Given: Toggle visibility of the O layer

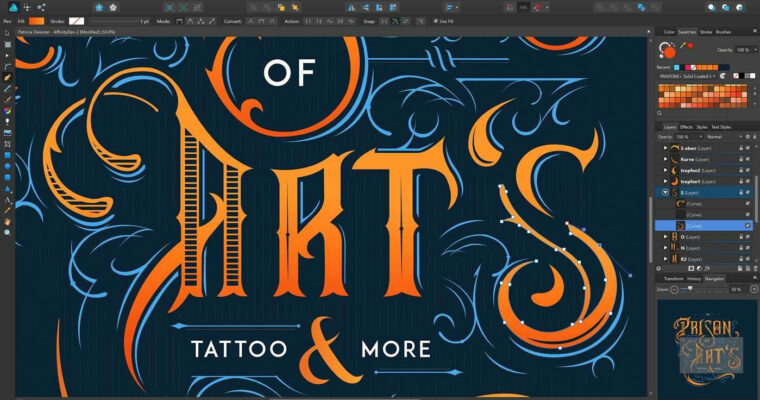Looking at the screenshot, I should tap(748, 237).
